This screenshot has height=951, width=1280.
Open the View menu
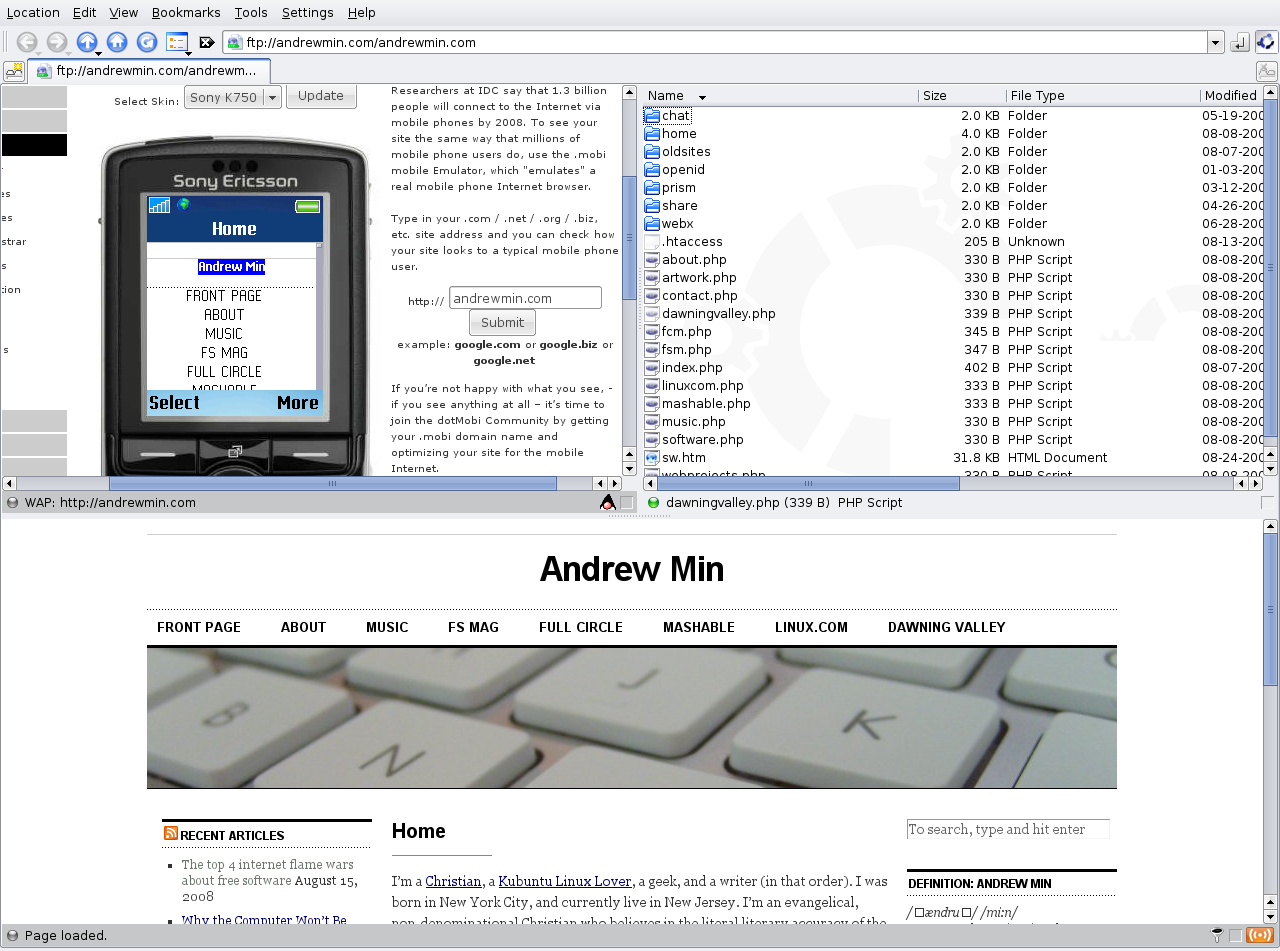click(124, 13)
